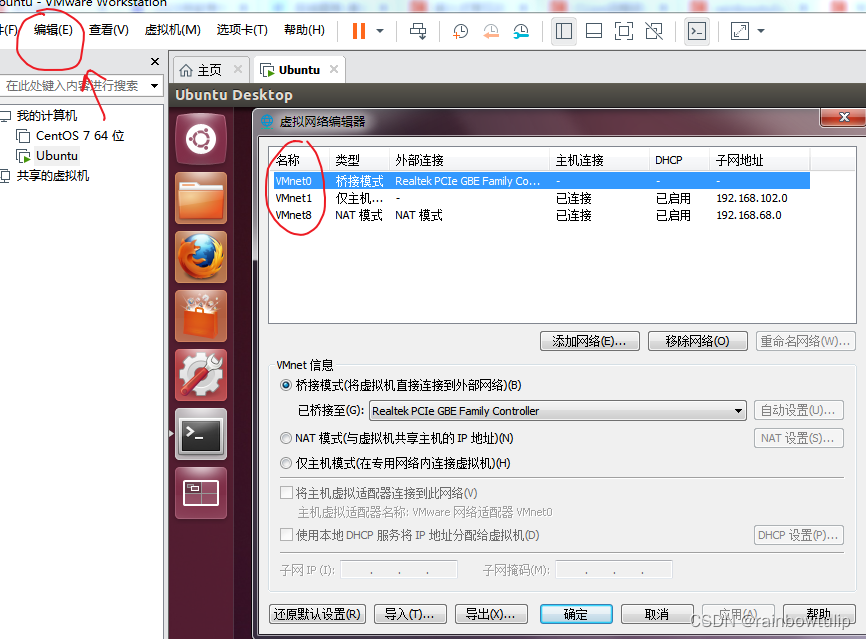Click the 子网地址 column header
This screenshot has height=639, width=866.
[x=759, y=160]
